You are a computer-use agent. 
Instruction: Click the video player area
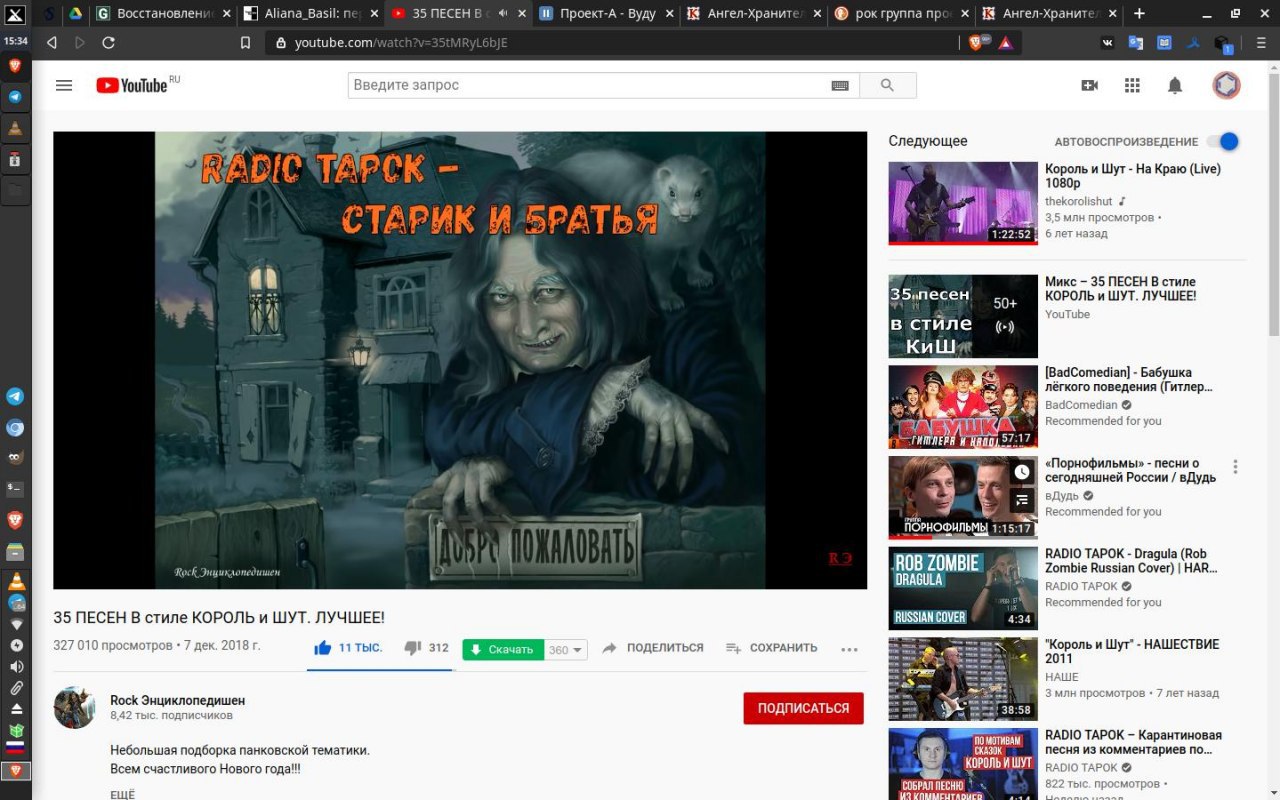click(460, 360)
